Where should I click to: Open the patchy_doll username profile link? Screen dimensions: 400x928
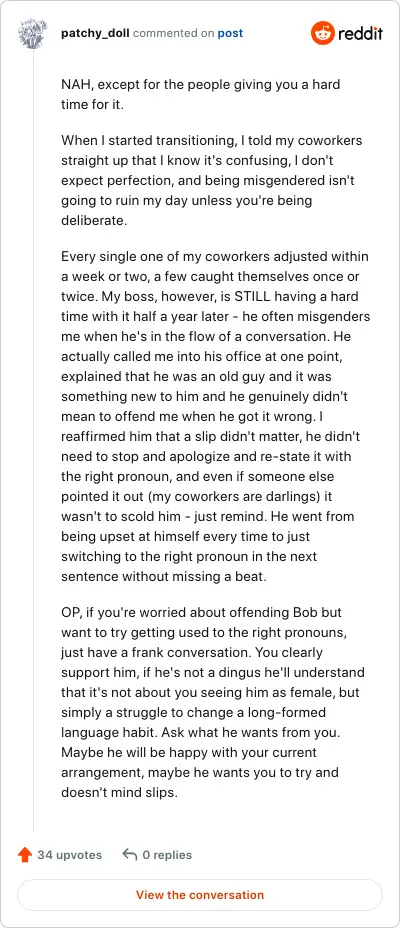click(x=95, y=33)
